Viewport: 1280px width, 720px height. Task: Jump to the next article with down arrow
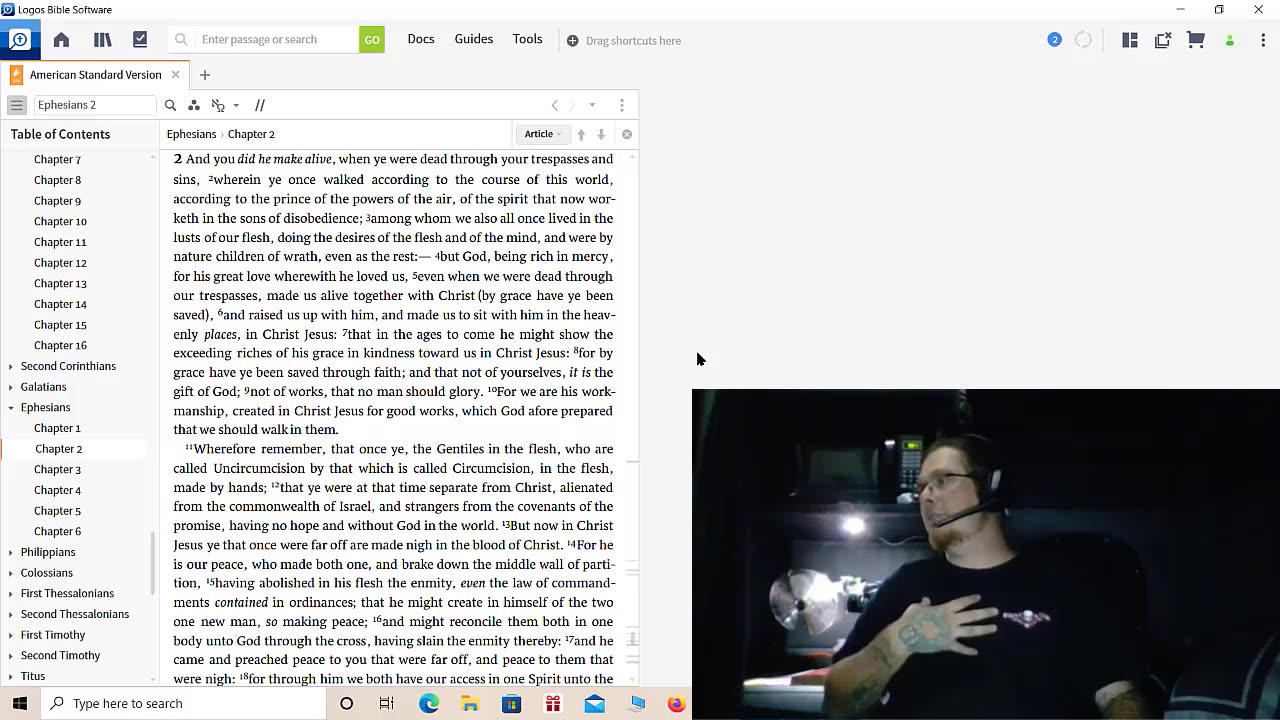click(x=601, y=134)
